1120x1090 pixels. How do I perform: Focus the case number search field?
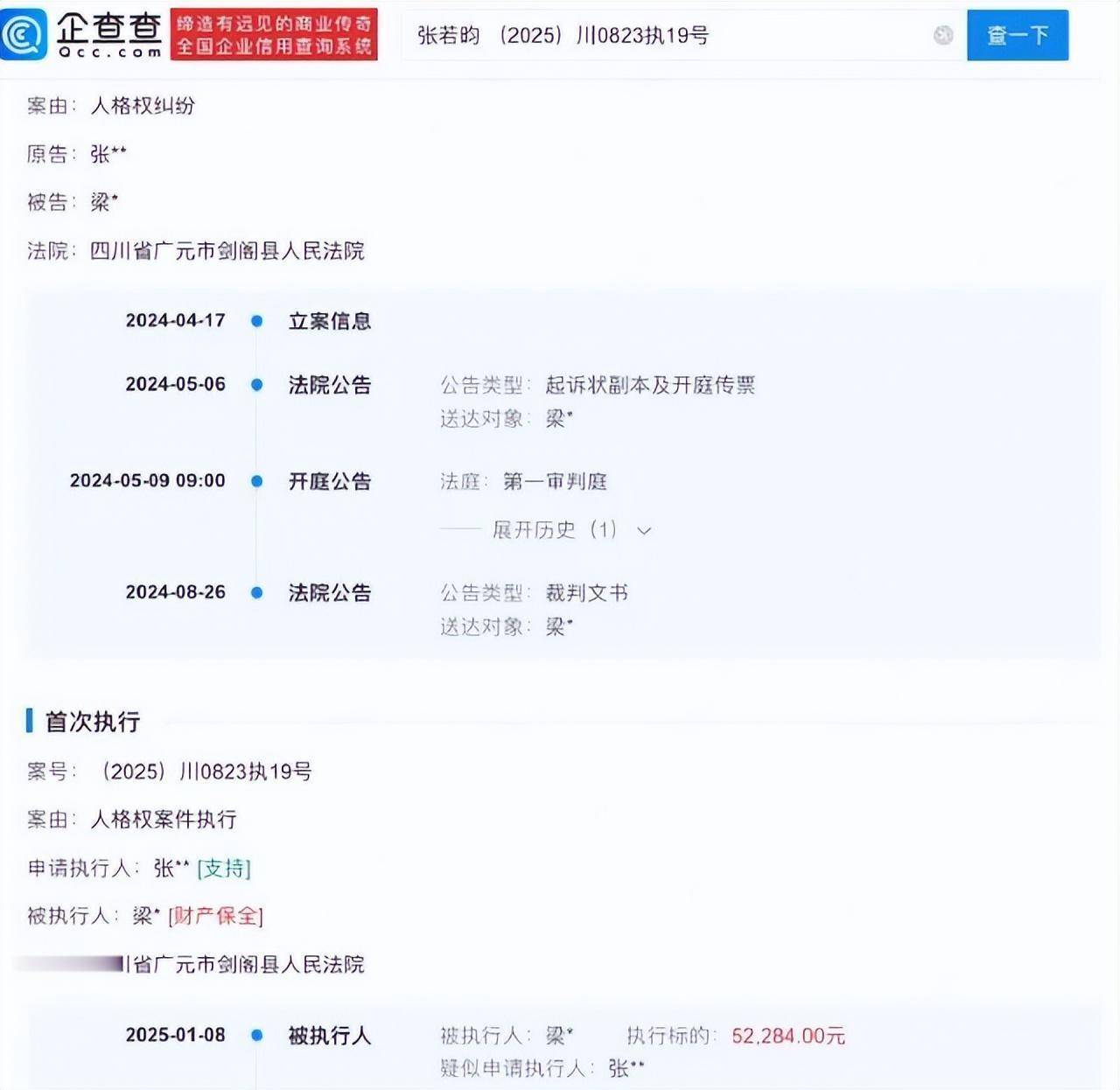coord(665,35)
